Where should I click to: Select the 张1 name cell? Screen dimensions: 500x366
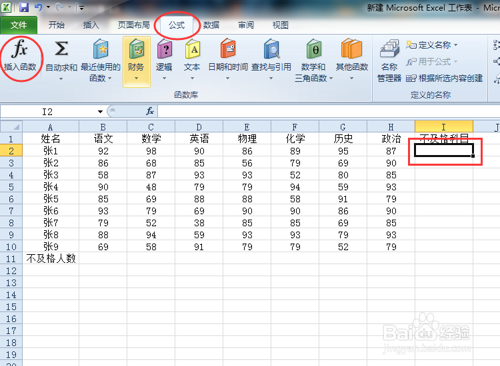51,151
